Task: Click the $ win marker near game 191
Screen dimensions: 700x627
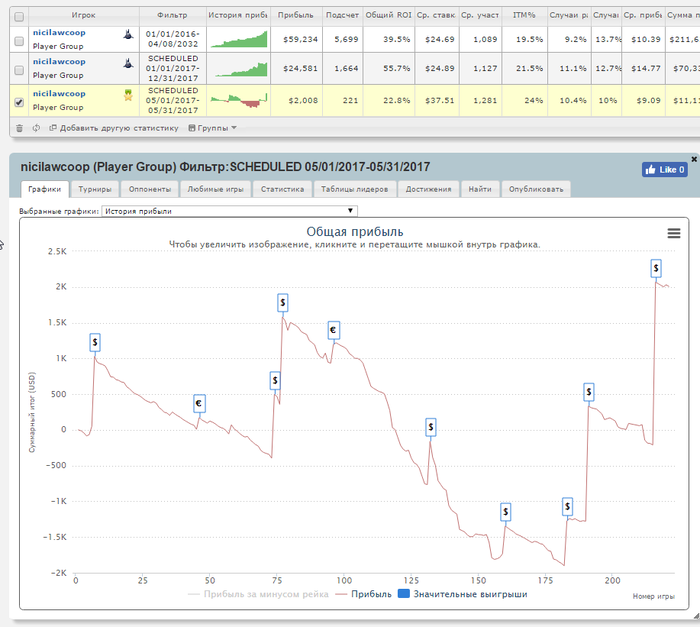Action: 589,392
